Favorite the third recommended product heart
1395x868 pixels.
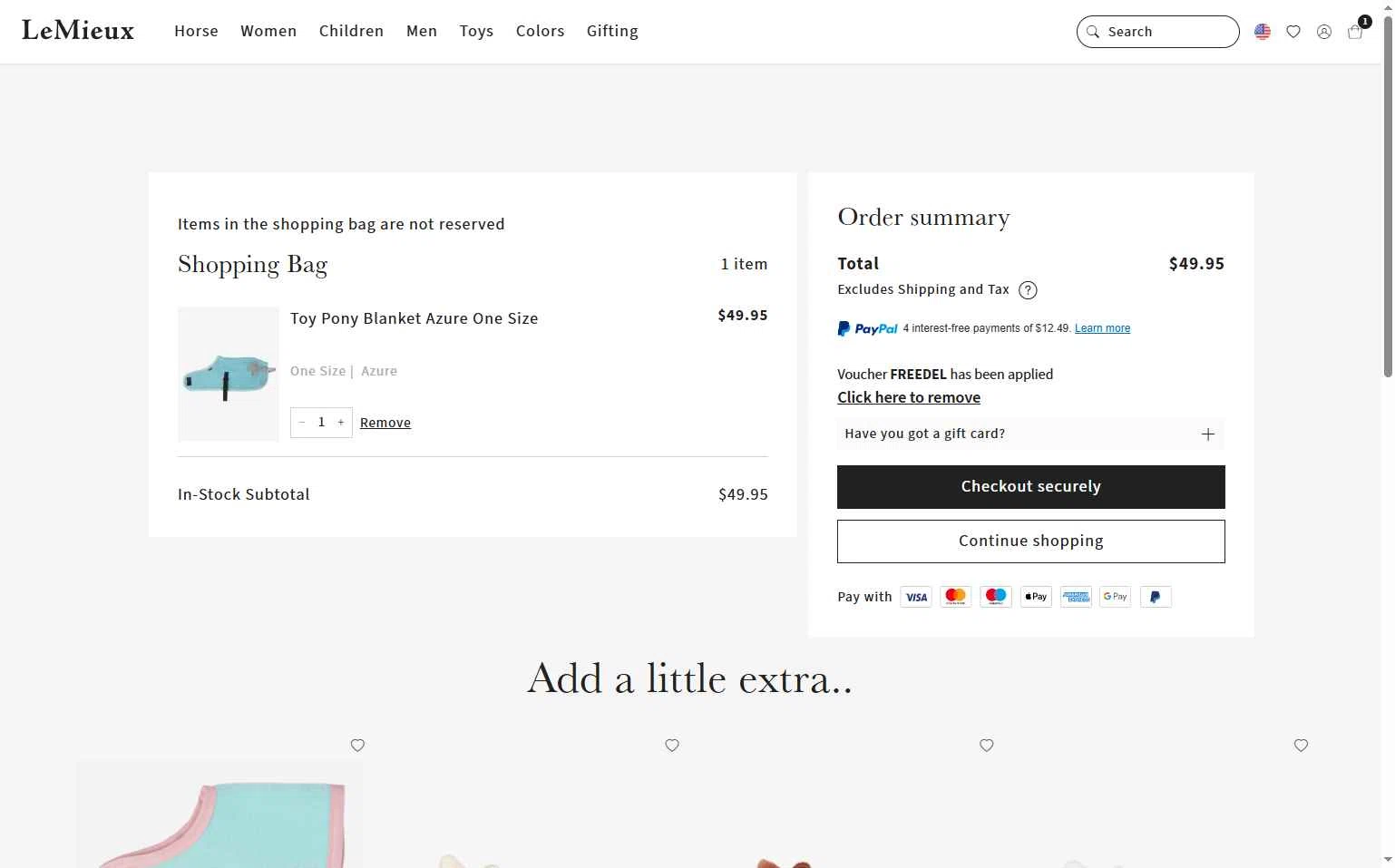pos(987,746)
